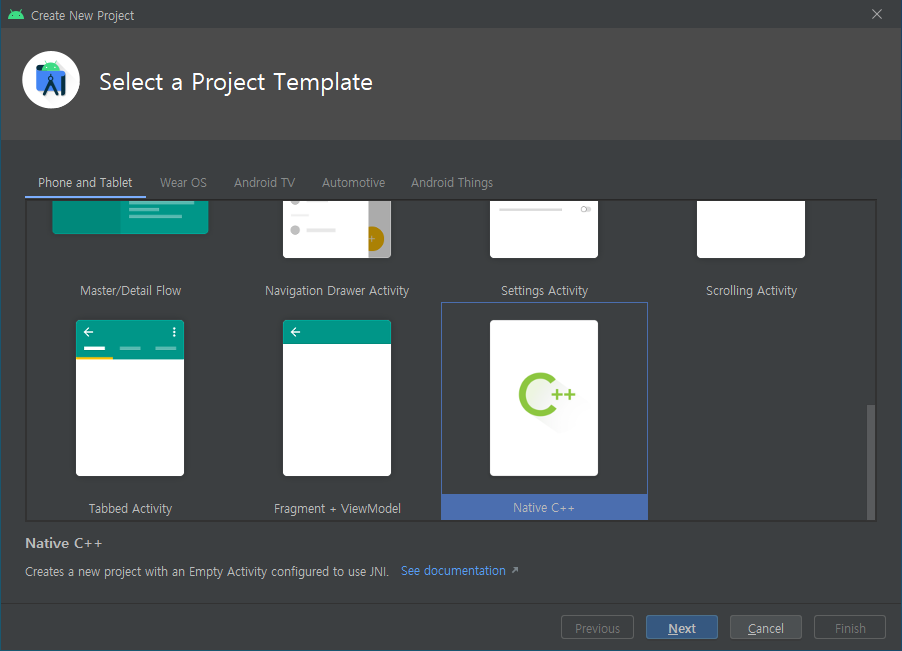Pick the Fragment + ViewModel template thumbnail
Viewport: 902px width, 651px height.
pyautogui.click(x=337, y=398)
